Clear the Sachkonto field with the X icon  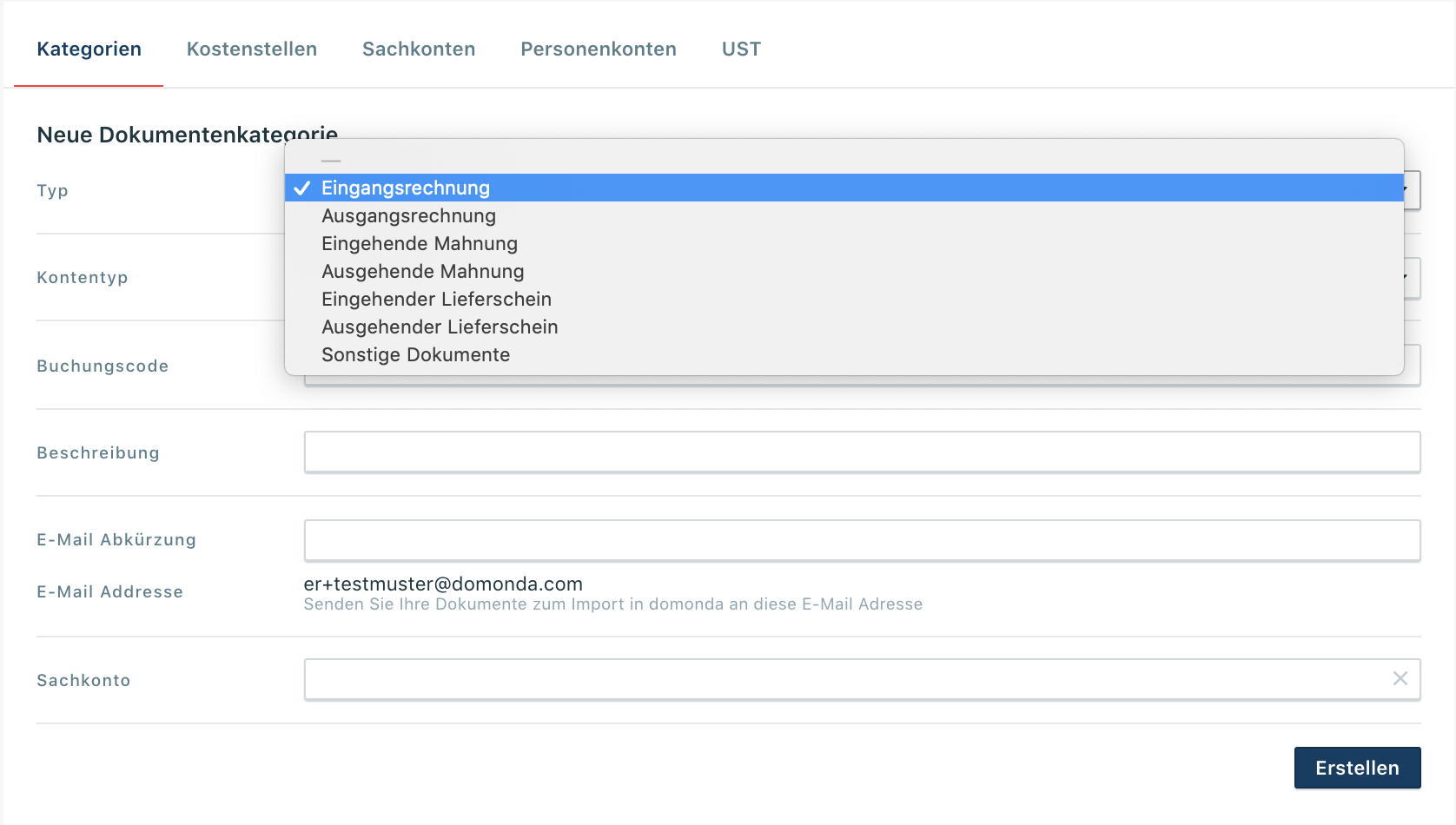[1400, 678]
